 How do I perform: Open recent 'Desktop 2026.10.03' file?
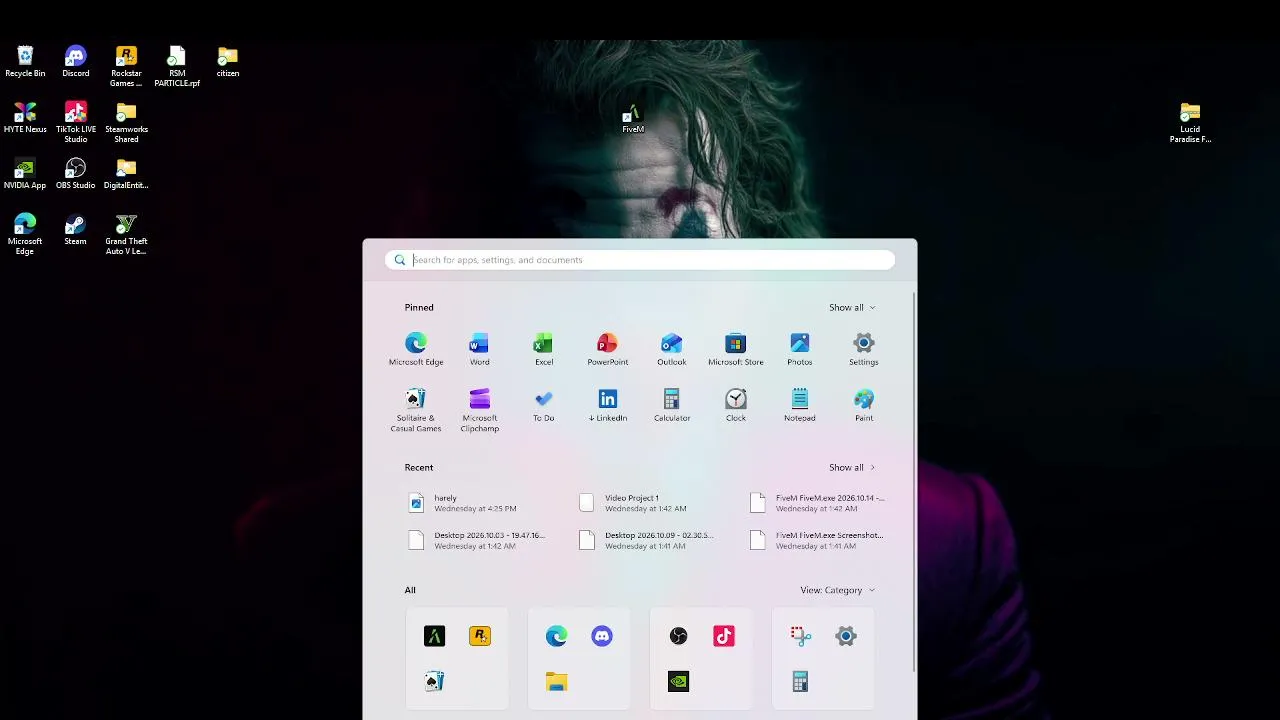pos(476,540)
